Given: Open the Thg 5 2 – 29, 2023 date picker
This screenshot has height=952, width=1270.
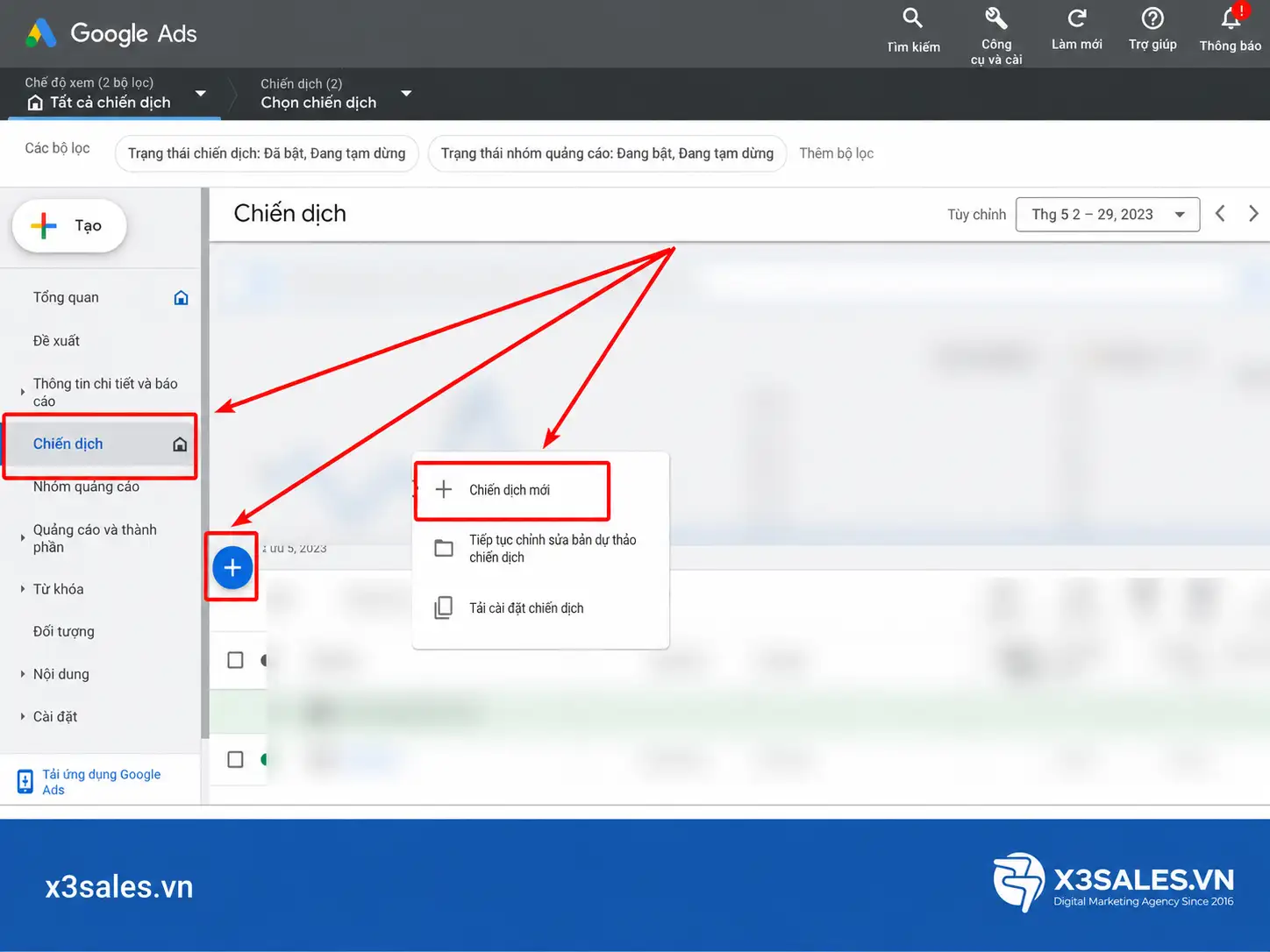Looking at the screenshot, I should click(1107, 215).
